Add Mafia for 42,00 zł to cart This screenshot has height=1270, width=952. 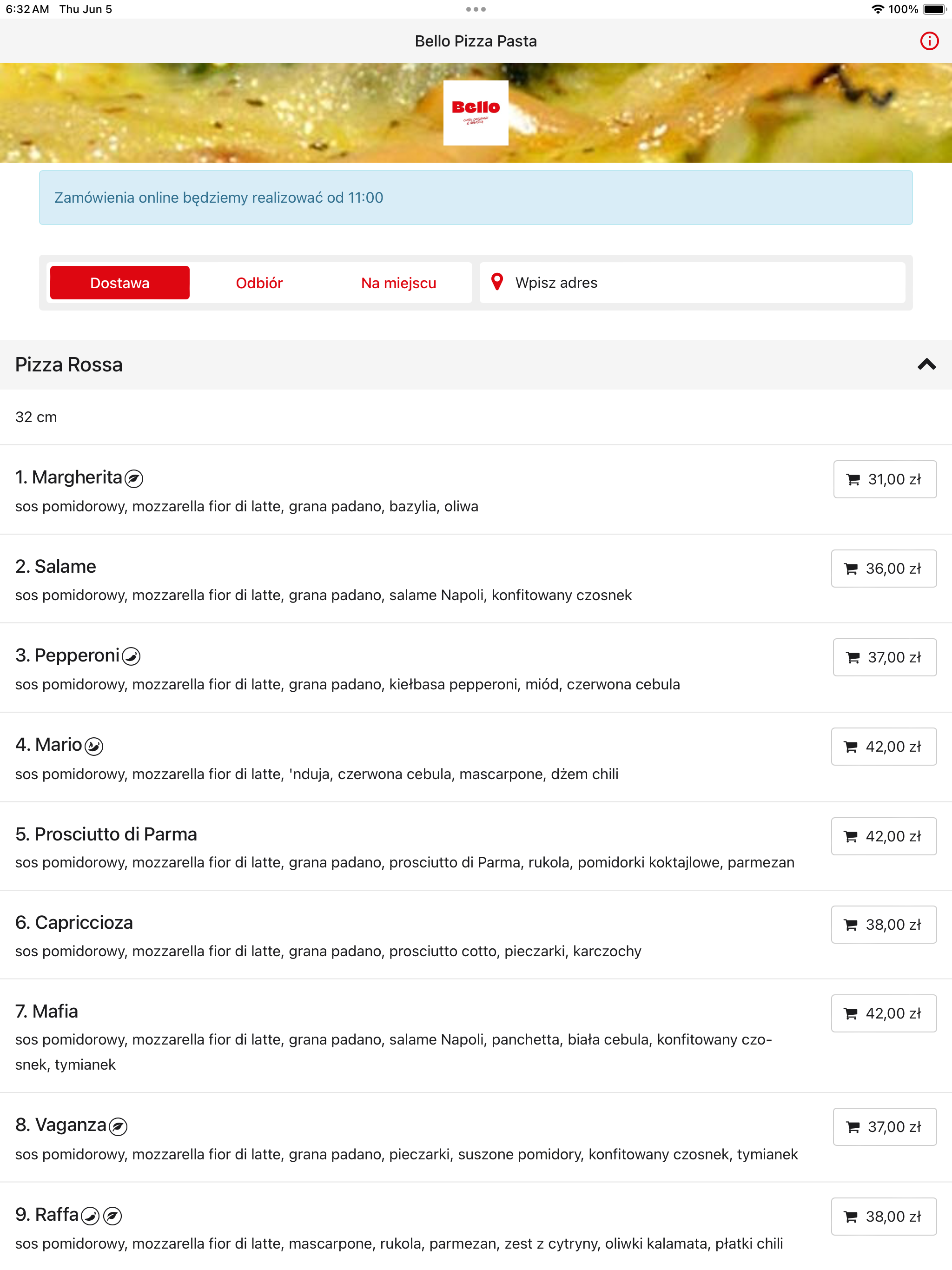click(x=883, y=1013)
